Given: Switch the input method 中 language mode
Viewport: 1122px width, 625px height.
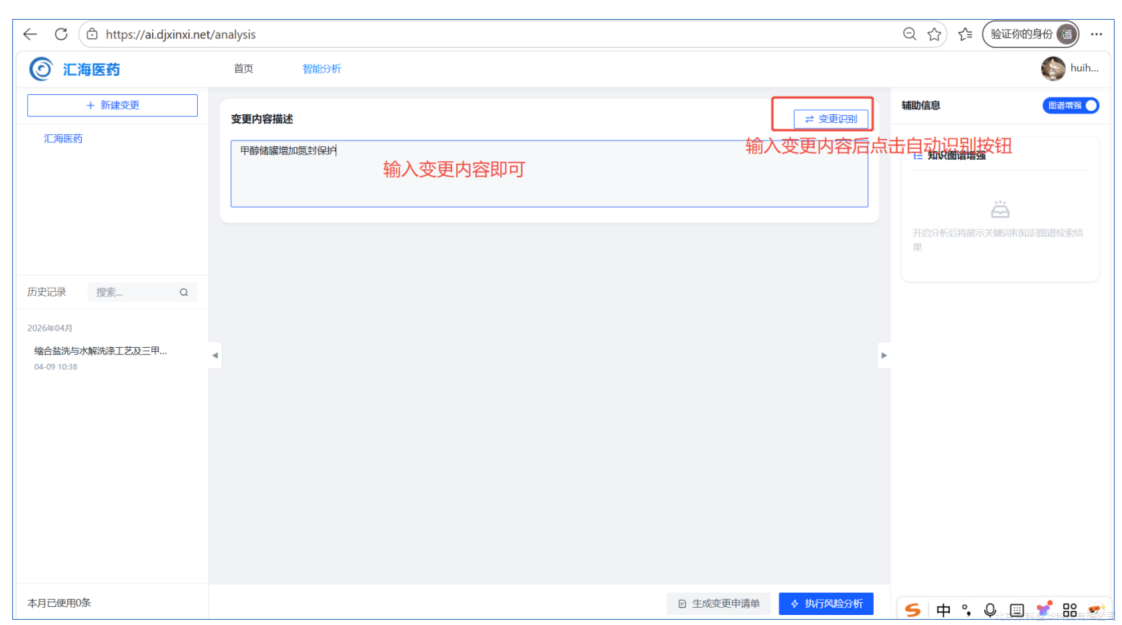Looking at the screenshot, I should pyautogui.click(x=943, y=610).
